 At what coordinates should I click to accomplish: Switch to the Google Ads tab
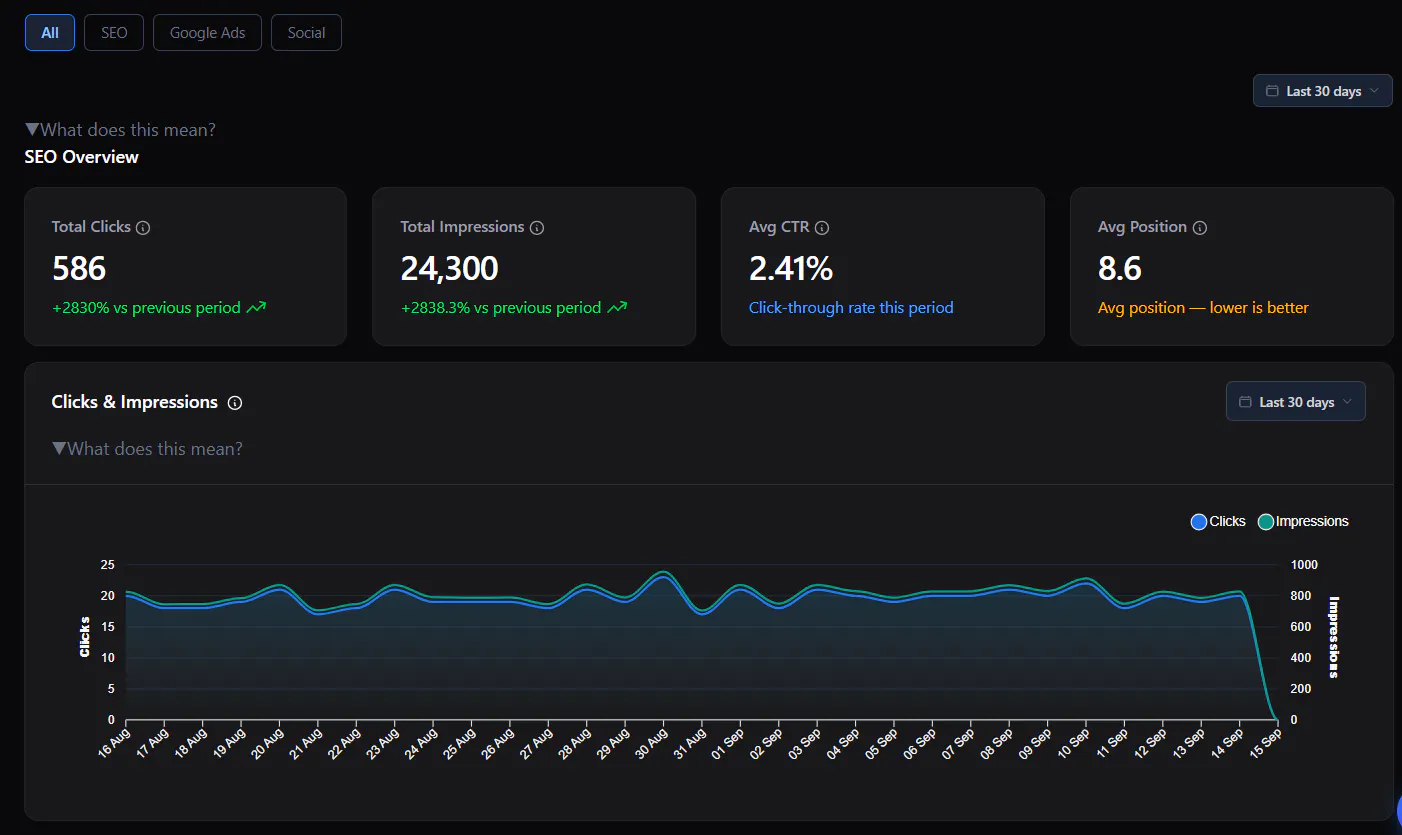(x=207, y=32)
